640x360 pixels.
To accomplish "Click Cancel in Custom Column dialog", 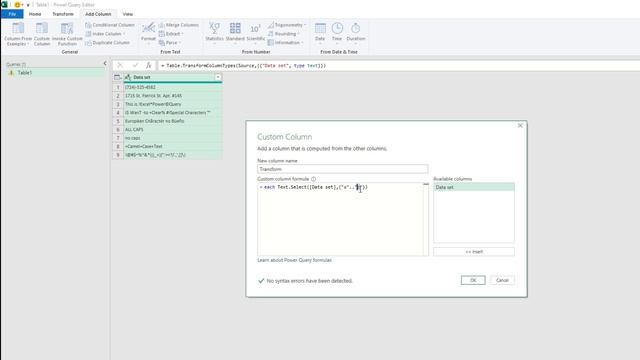I will [502, 280].
